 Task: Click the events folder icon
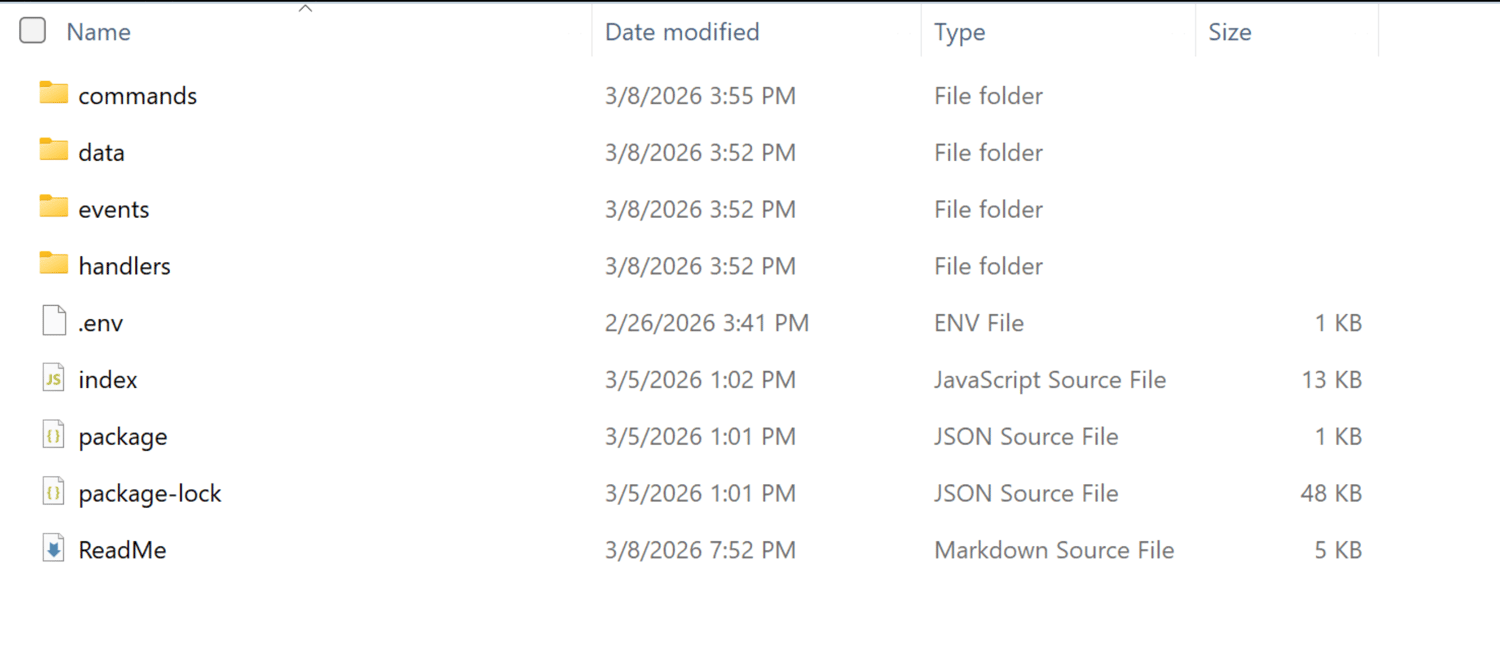54,208
